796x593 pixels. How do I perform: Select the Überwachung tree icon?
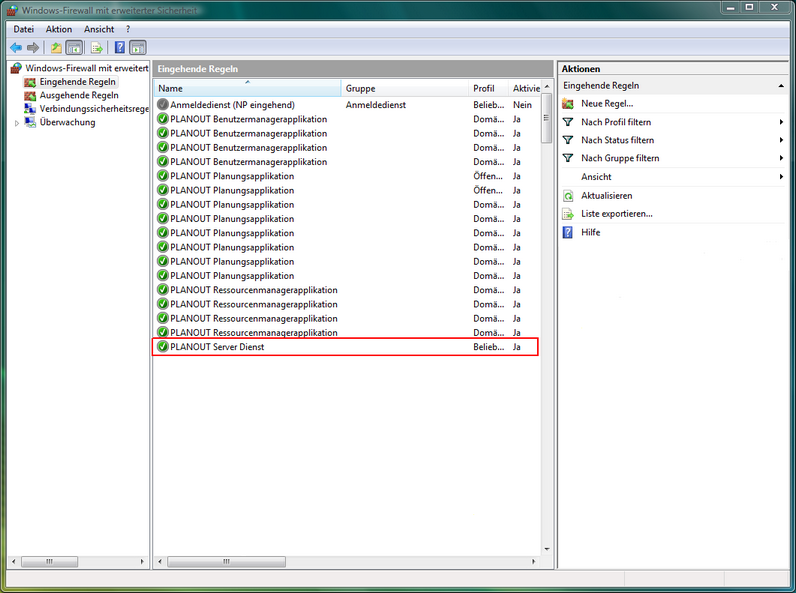30,122
